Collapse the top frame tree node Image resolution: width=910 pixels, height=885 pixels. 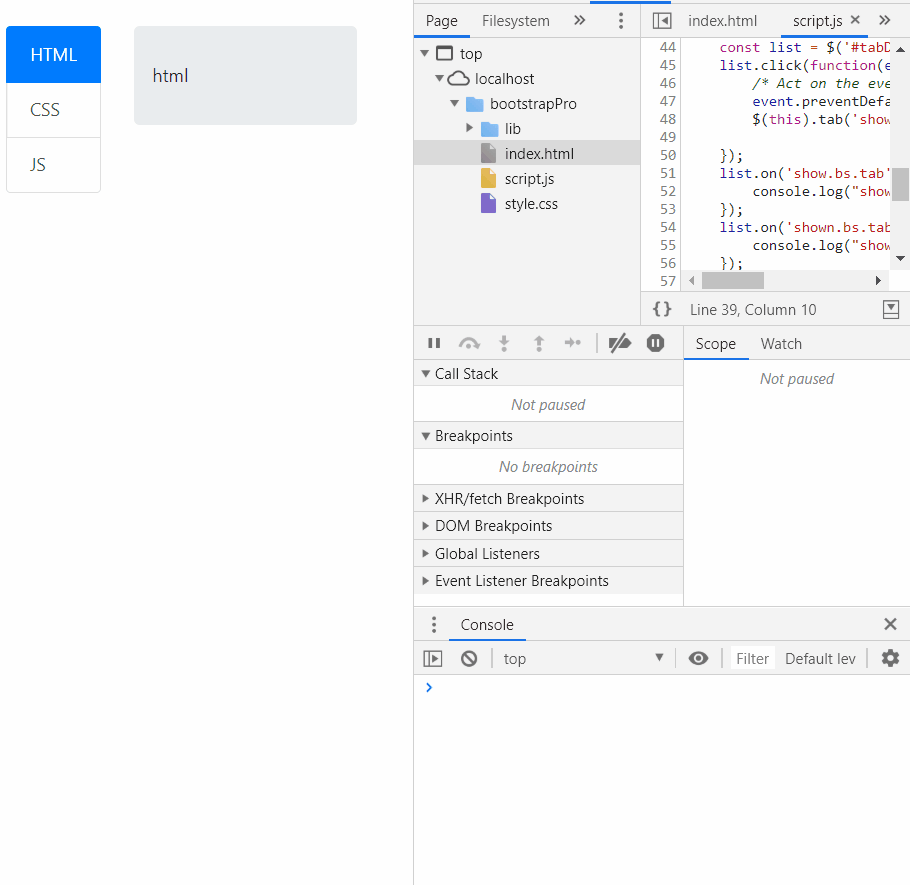pyautogui.click(x=424, y=53)
